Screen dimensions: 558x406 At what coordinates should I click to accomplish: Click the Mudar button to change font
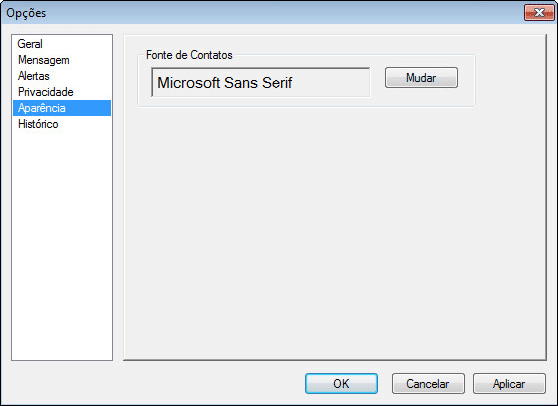tap(421, 78)
